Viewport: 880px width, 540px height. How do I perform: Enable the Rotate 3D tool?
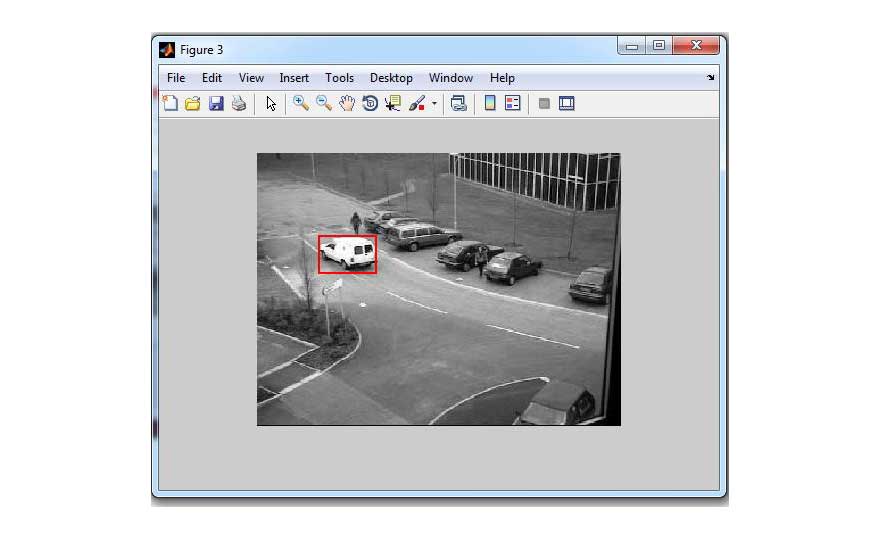point(370,103)
